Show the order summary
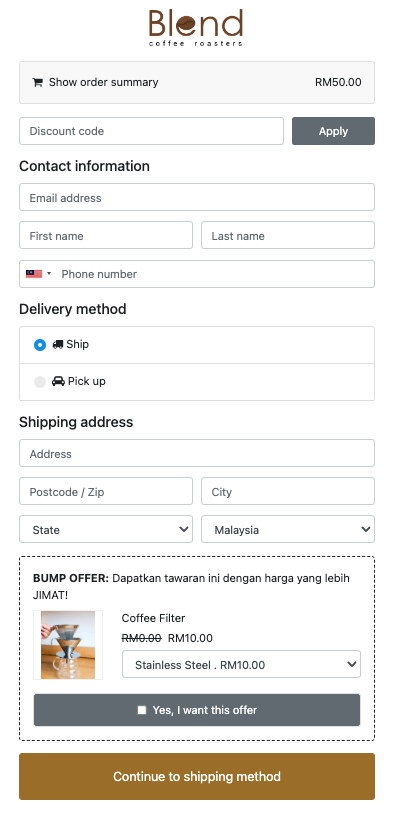 click(197, 82)
